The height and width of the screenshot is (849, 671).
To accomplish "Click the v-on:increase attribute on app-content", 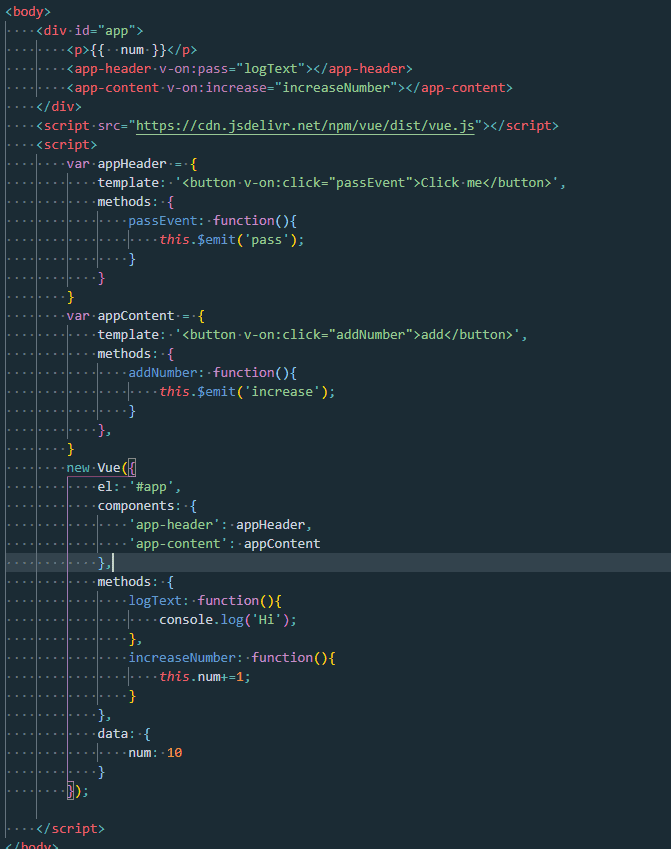I will click(x=282, y=88).
